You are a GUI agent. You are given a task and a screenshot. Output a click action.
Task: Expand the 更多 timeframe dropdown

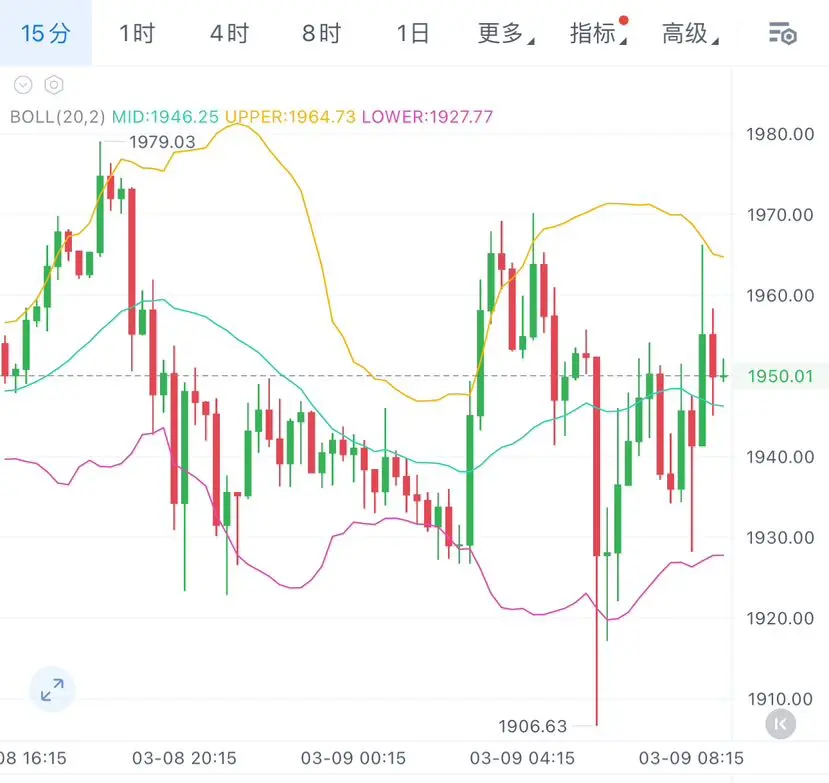(x=505, y=34)
